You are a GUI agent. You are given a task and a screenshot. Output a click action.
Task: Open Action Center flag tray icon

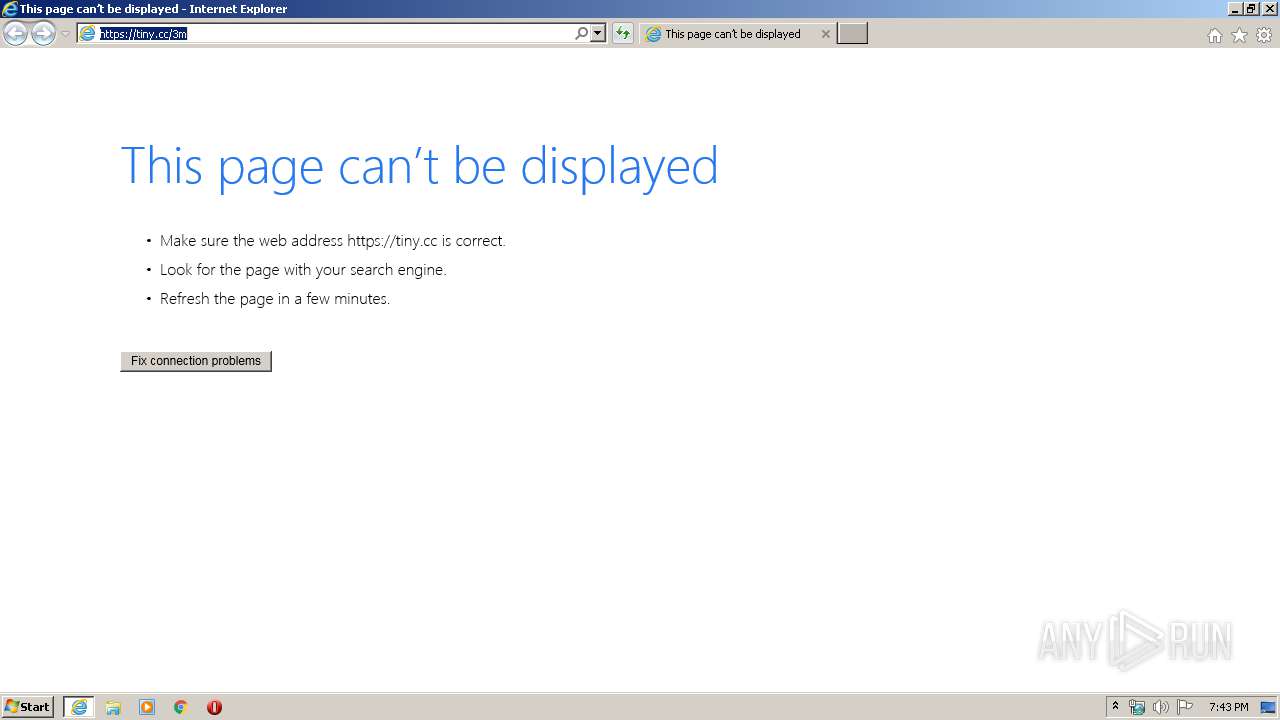point(1185,707)
